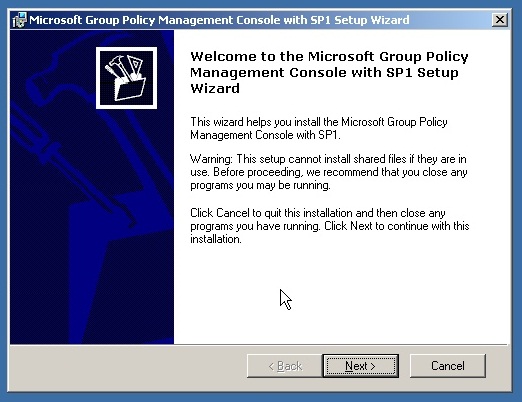Quit installation with the Cancel button
Image resolution: width=522 pixels, height=402 pixels.
pos(448,366)
